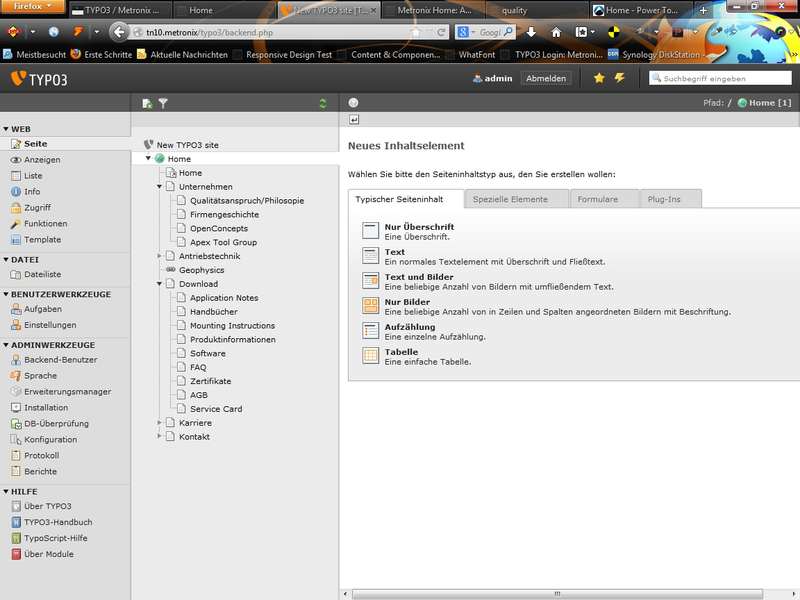
Task: Choose the Text und Bilder content type
Action: [x=419, y=277]
